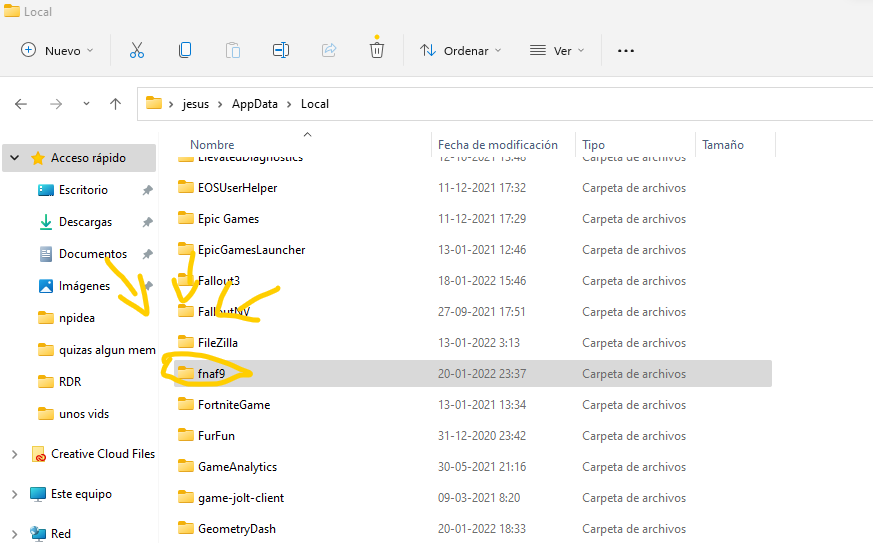Click chevron after jesus in address bar
Viewport: 873px width, 543px height.
(220, 104)
